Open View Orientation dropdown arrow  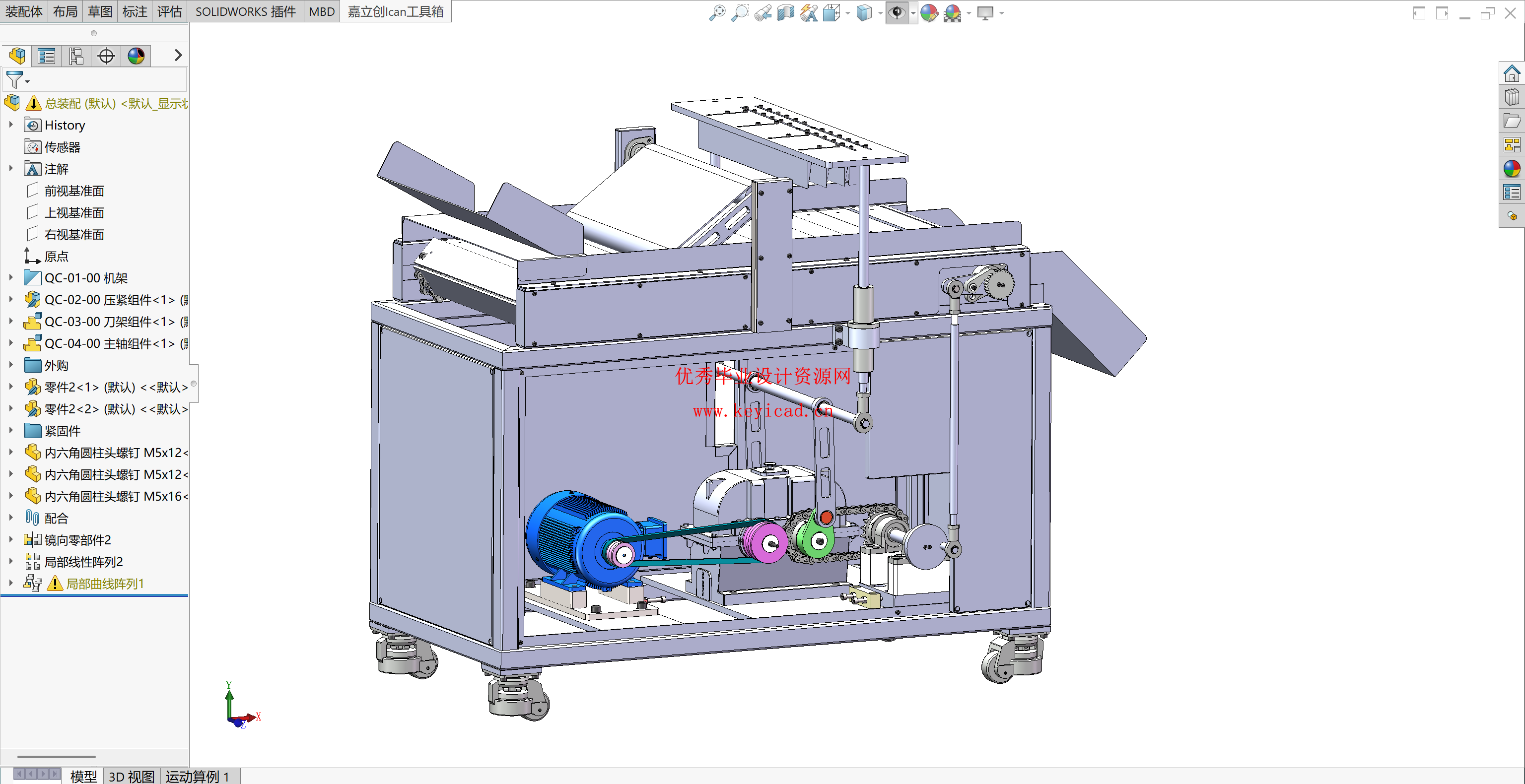(x=848, y=13)
